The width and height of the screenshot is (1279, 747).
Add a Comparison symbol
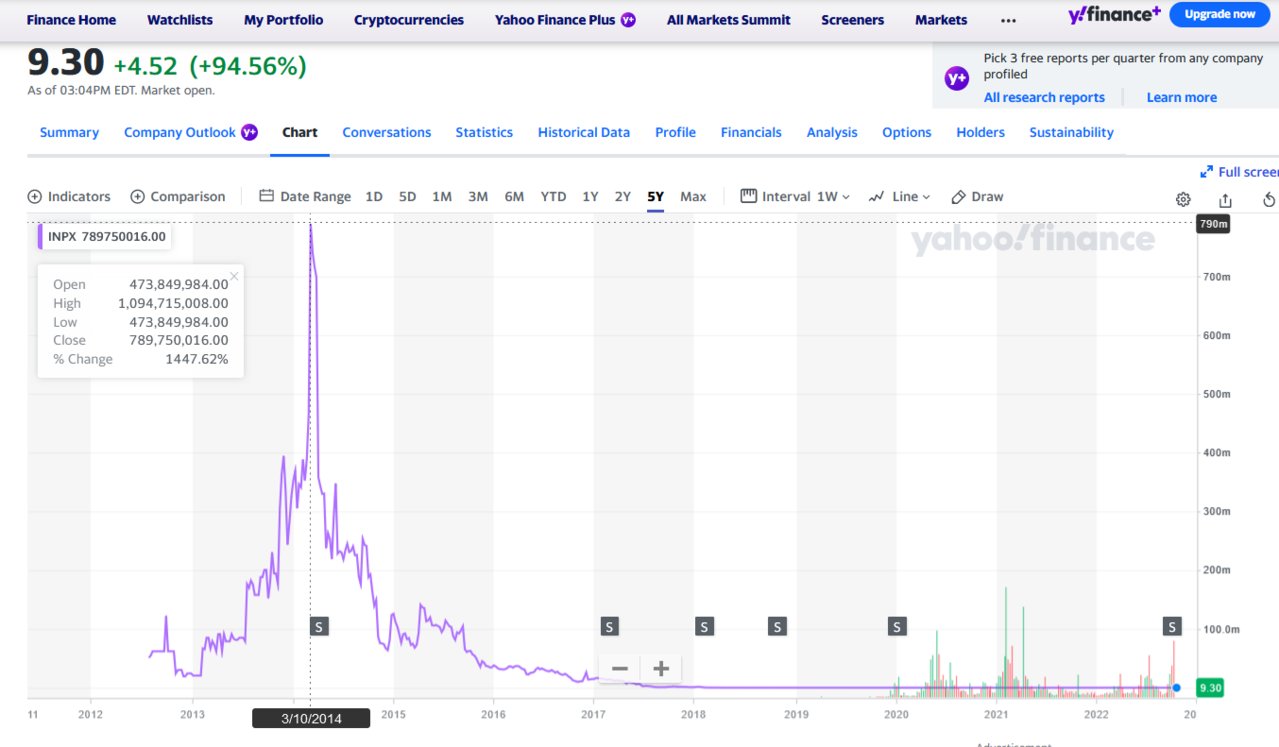coord(178,197)
